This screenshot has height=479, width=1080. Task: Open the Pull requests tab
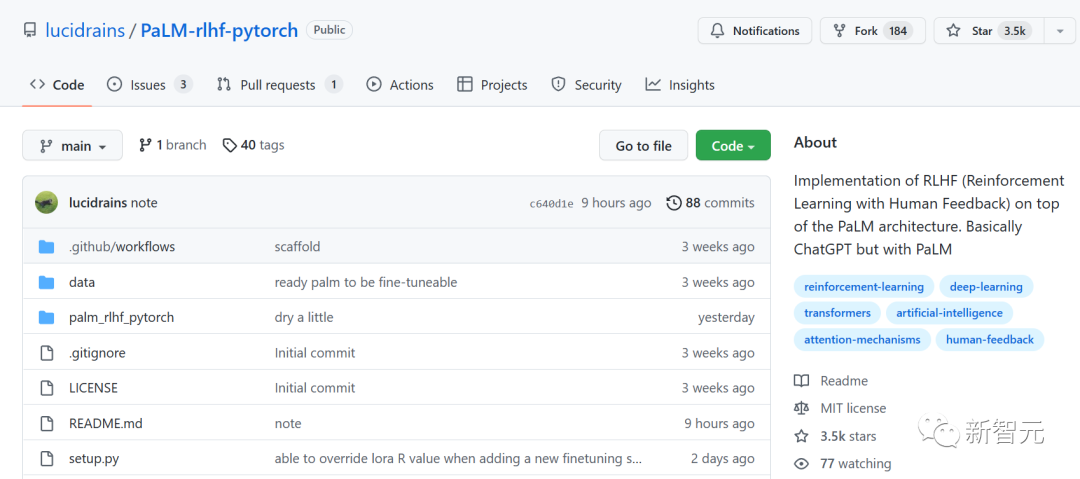point(278,85)
